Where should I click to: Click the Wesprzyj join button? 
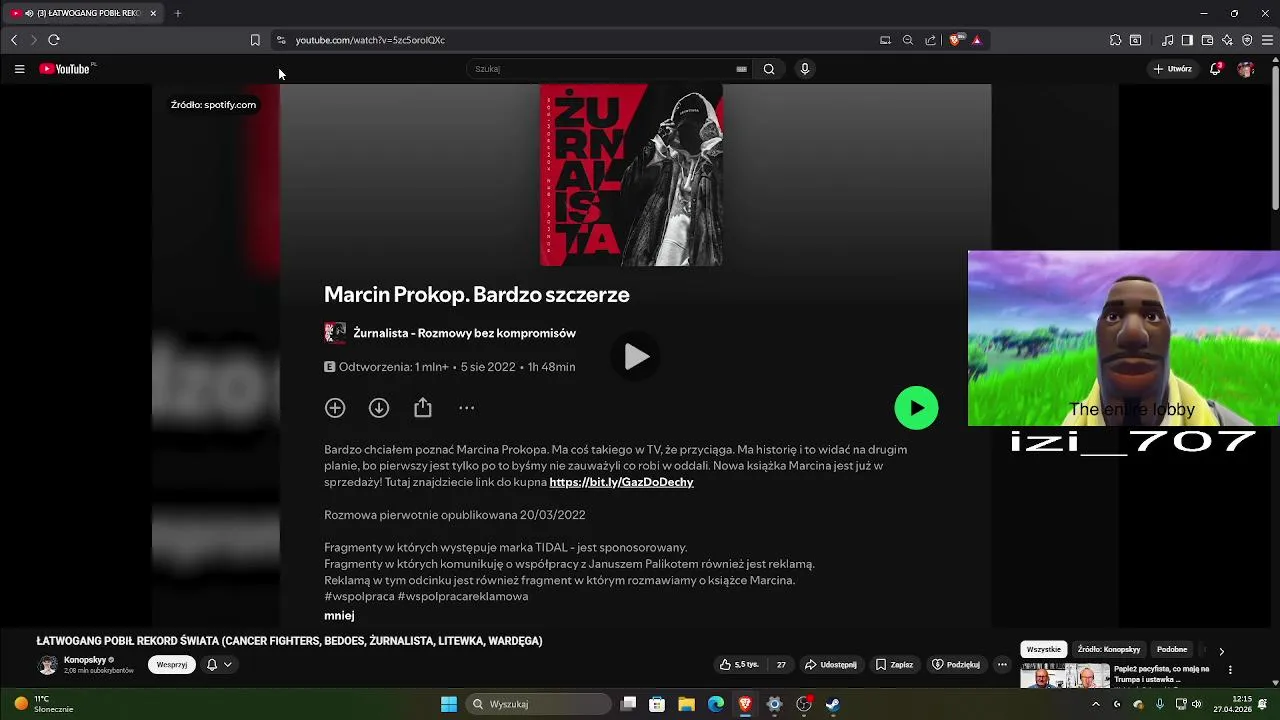[x=172, y=665]
